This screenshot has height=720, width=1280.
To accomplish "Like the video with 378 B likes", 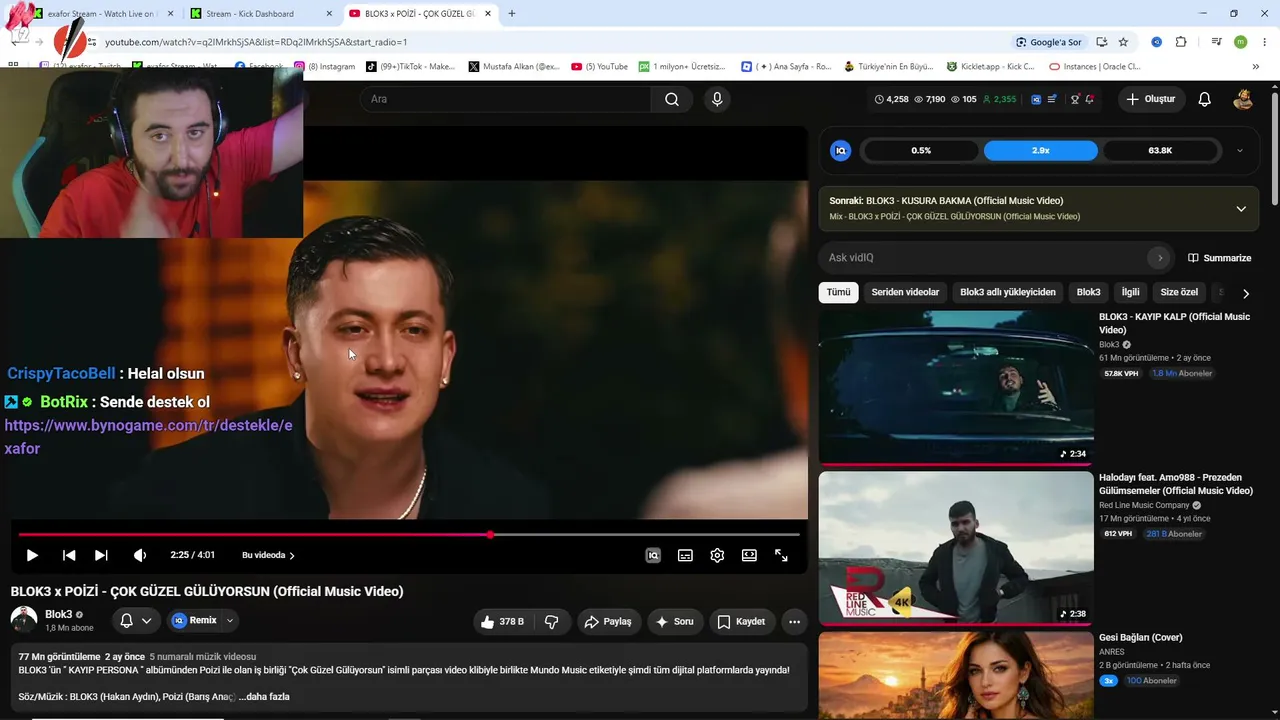I will pyautogui.click(x=502, y=621).
